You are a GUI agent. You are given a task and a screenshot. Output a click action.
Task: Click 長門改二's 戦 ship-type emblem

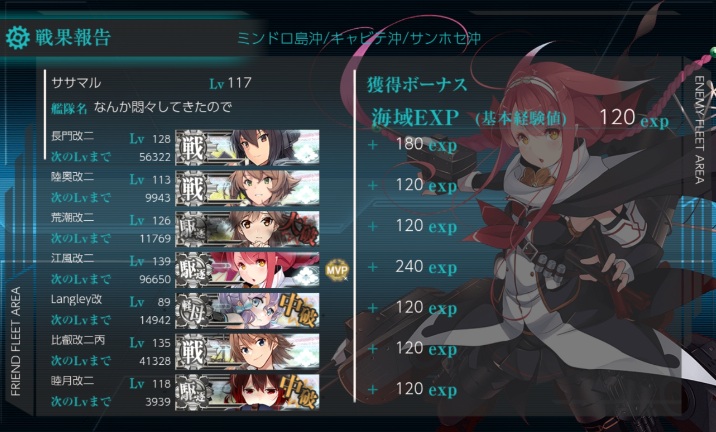191,148
